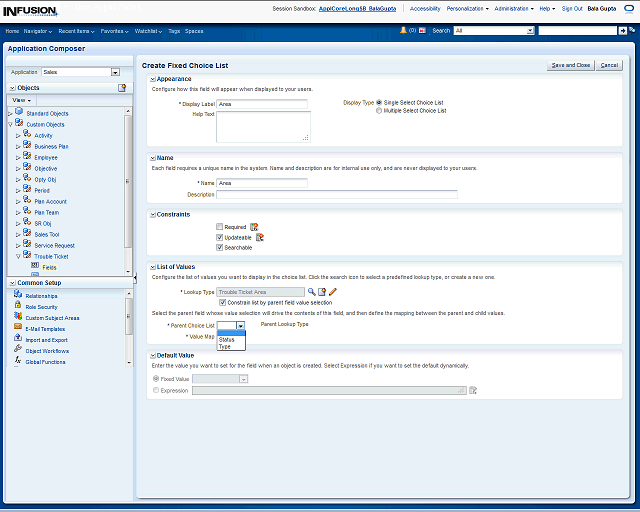Uncheck the Searchable checkbox
Image resolution: width=640 pixels, height=512 pixels.
click(x=220, y=247)
